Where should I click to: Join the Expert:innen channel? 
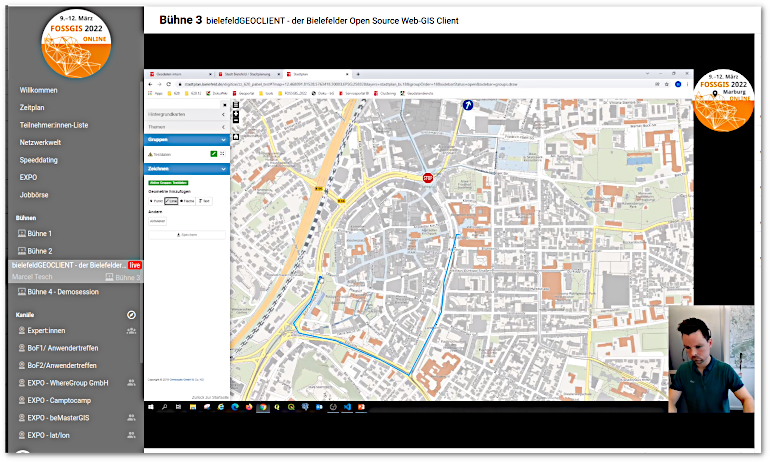coord(42,331)
